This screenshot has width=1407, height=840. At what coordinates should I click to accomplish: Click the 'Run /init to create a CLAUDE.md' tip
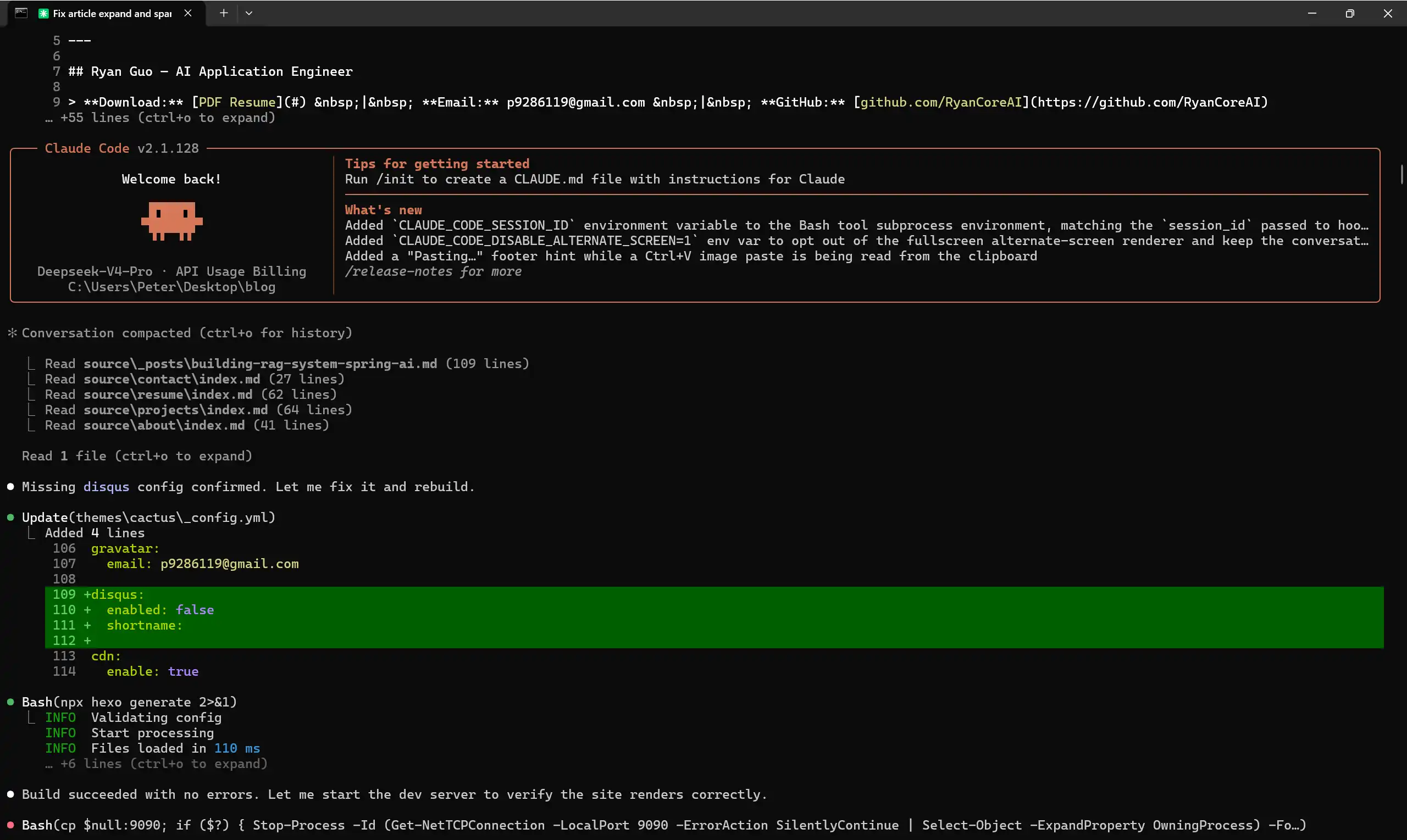pos(595,180)
